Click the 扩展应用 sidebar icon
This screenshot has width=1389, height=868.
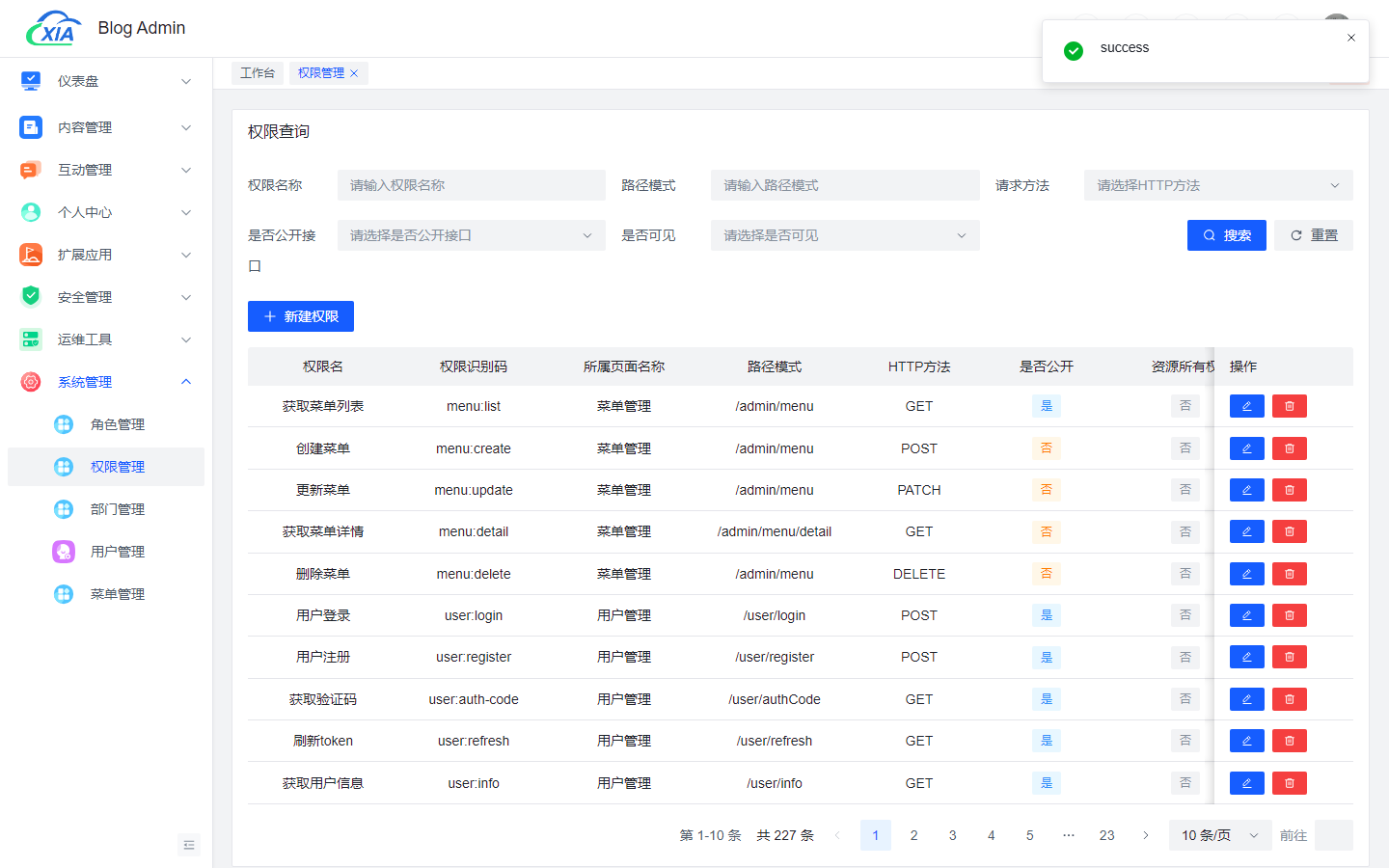pyautogui.click(x=31, y=255)
